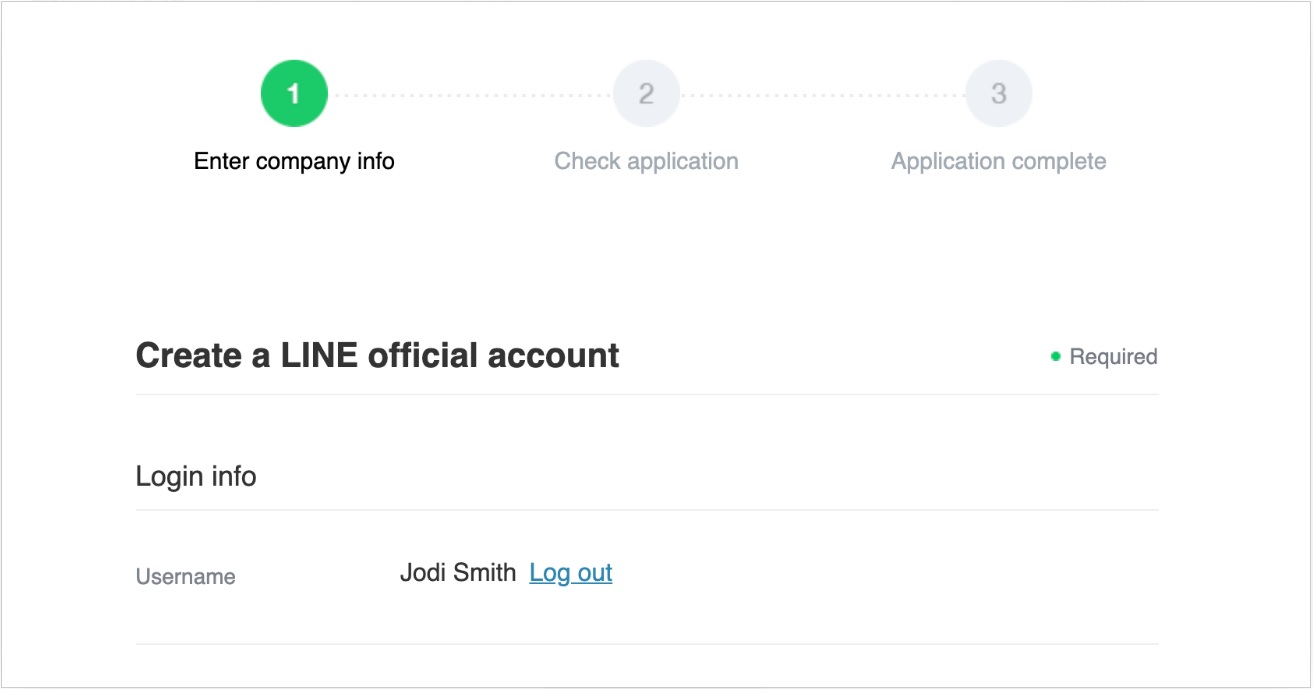Click the "Username" field label
Viewport: 1313px width, 689px height.
(186, 577)
